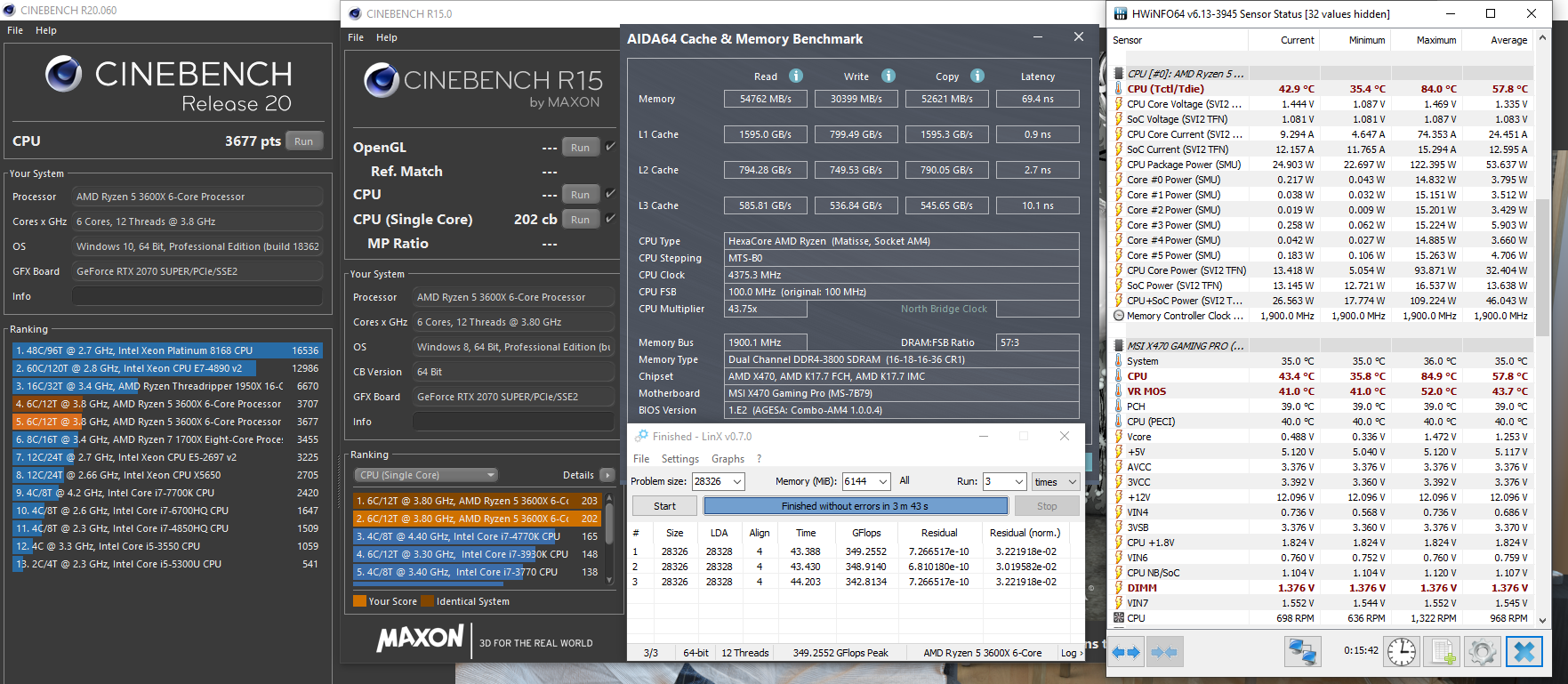Open File menu in Cinebench R15

[356, 37]
